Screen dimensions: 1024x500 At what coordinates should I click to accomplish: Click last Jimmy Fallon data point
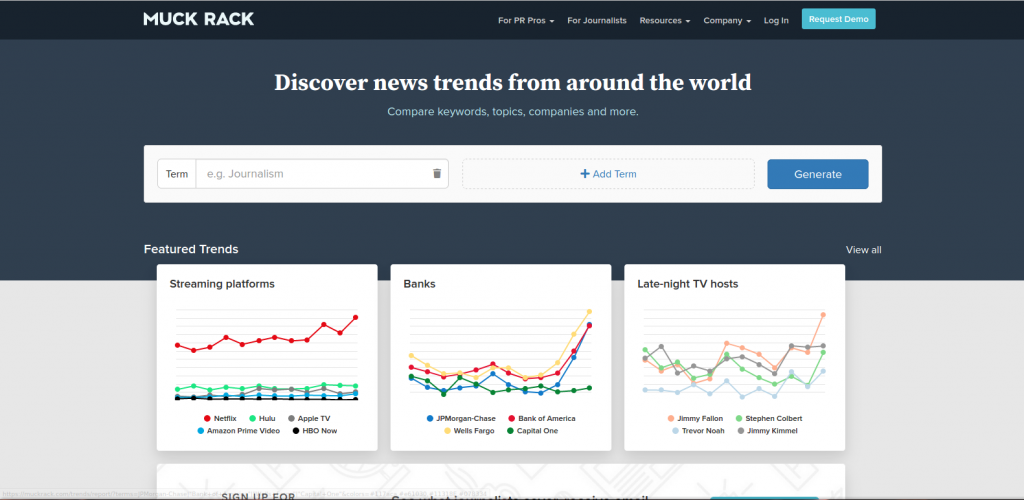click(x=823, y=315)
